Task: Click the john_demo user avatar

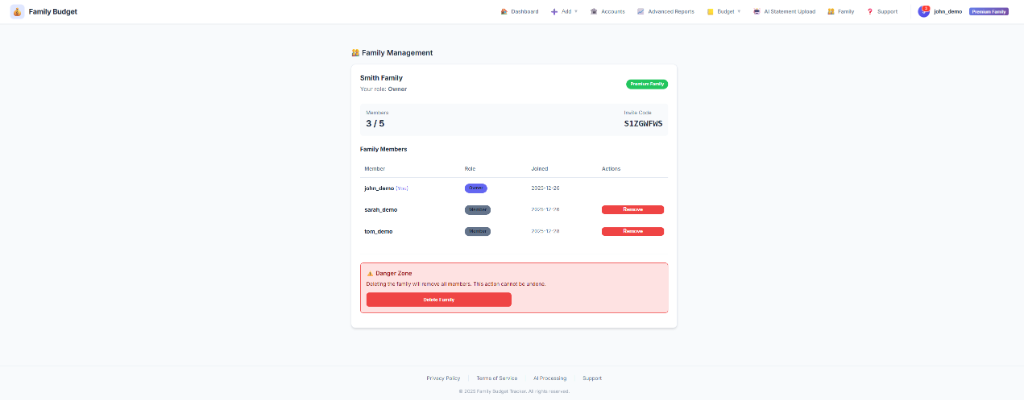Action: pos(924,11)
